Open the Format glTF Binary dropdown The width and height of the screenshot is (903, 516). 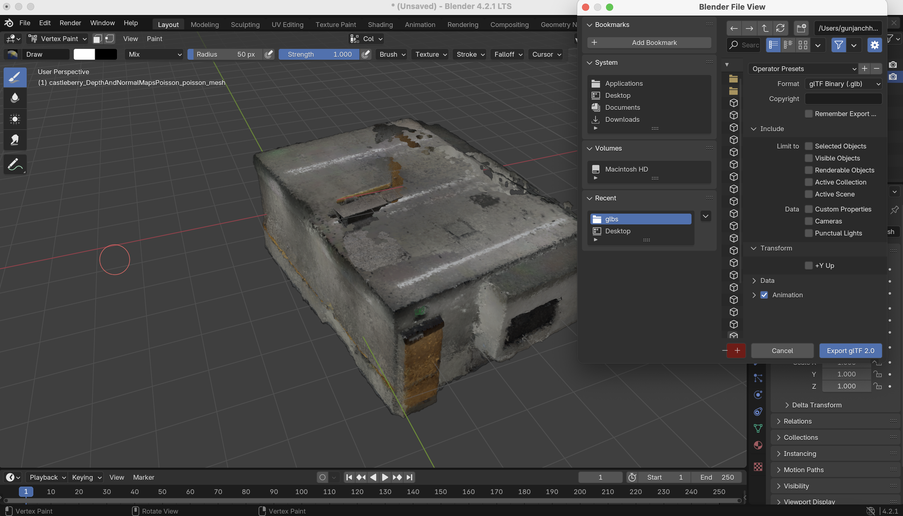click(844, 84)
